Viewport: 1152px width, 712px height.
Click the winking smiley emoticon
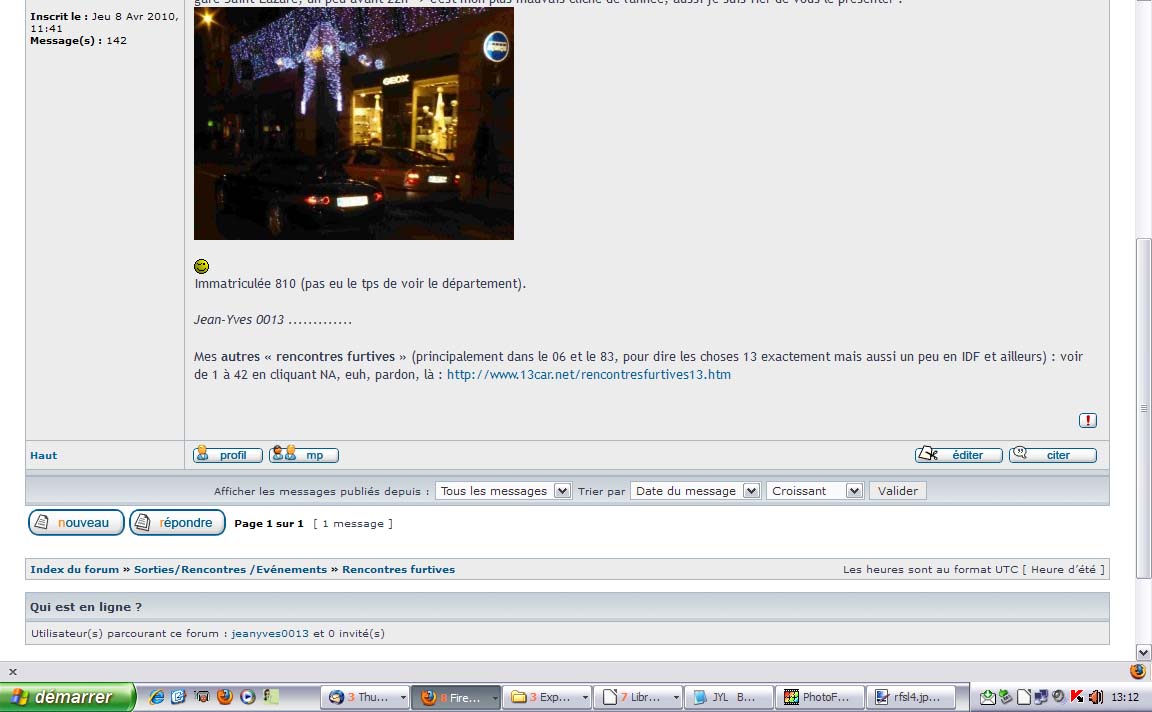point(201,266)
